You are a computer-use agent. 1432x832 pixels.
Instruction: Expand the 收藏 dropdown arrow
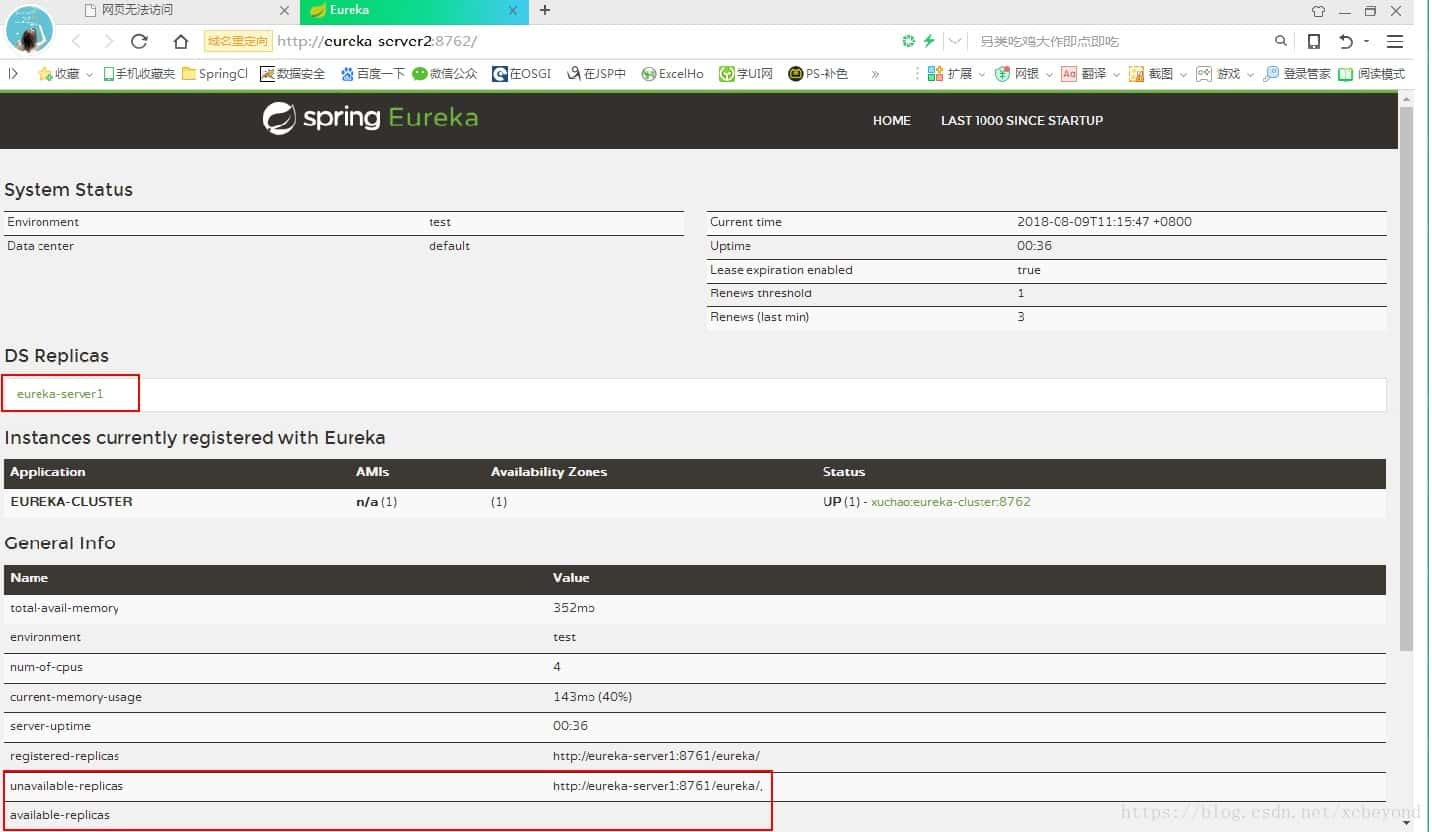coord(89,74)
